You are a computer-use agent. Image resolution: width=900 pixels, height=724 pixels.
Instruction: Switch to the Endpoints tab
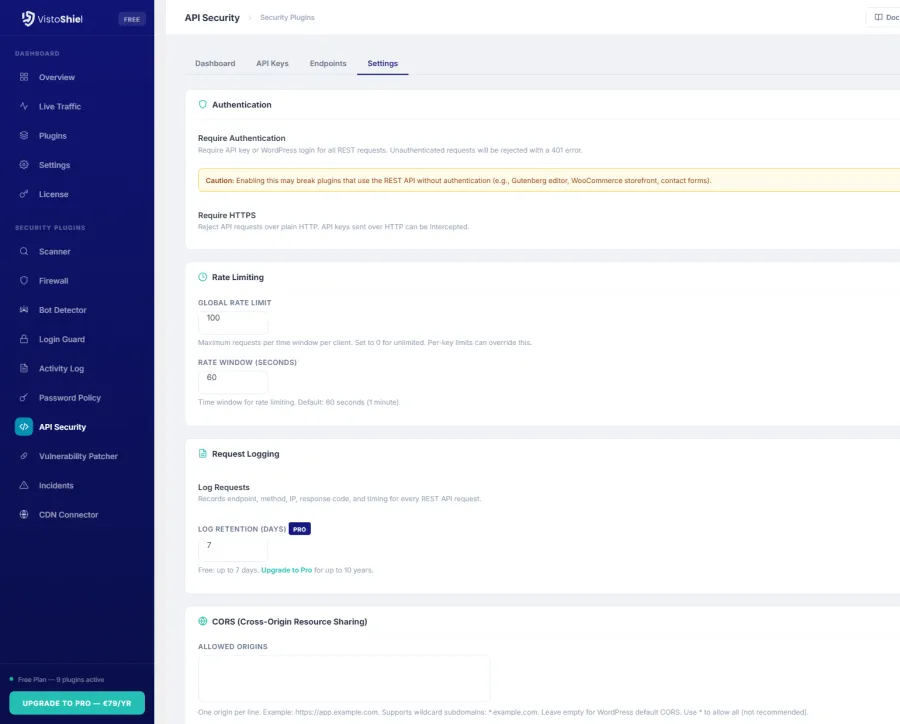click(328, 63)
